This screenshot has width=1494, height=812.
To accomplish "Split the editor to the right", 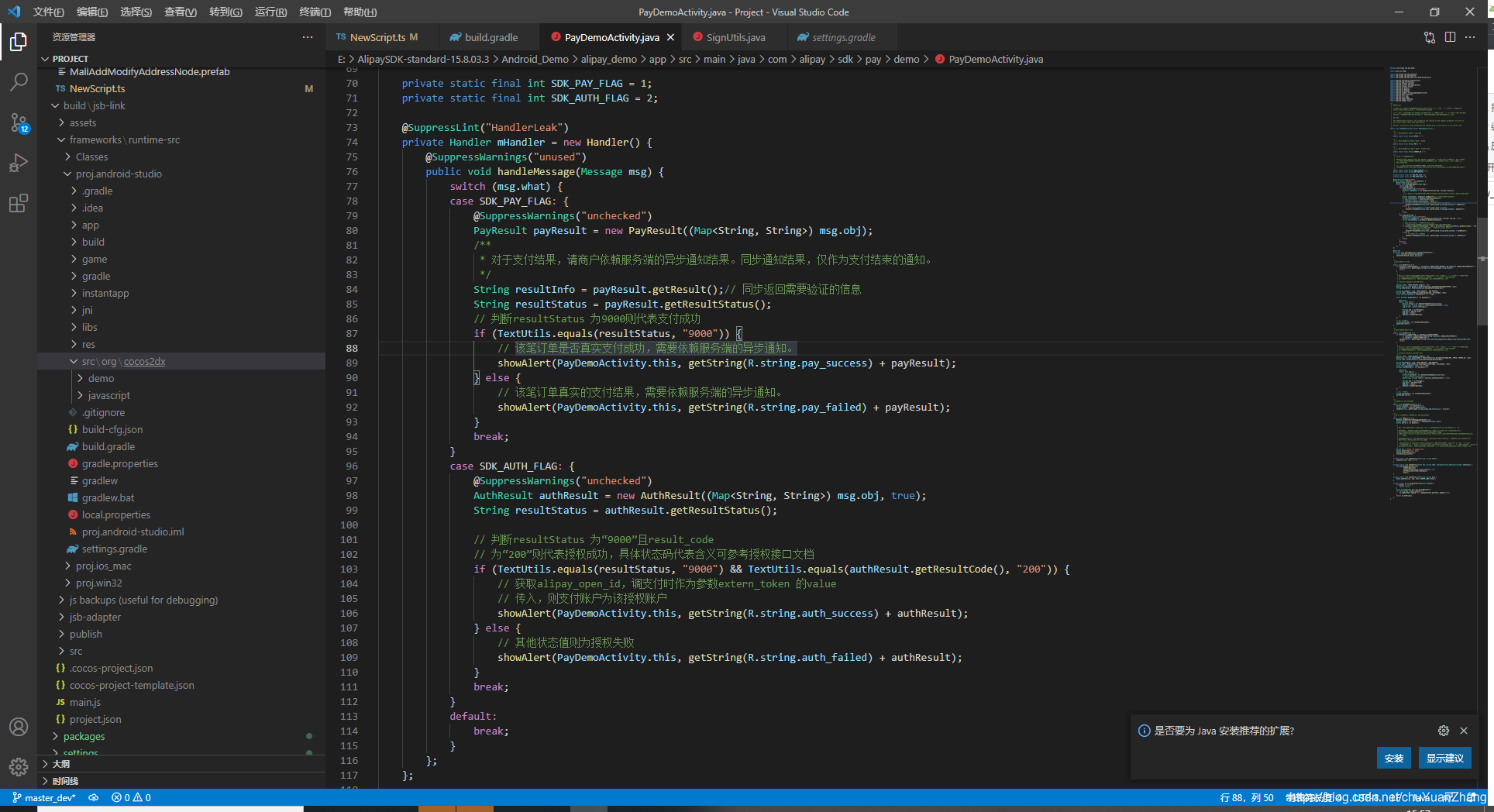I will pos(1450,37).
